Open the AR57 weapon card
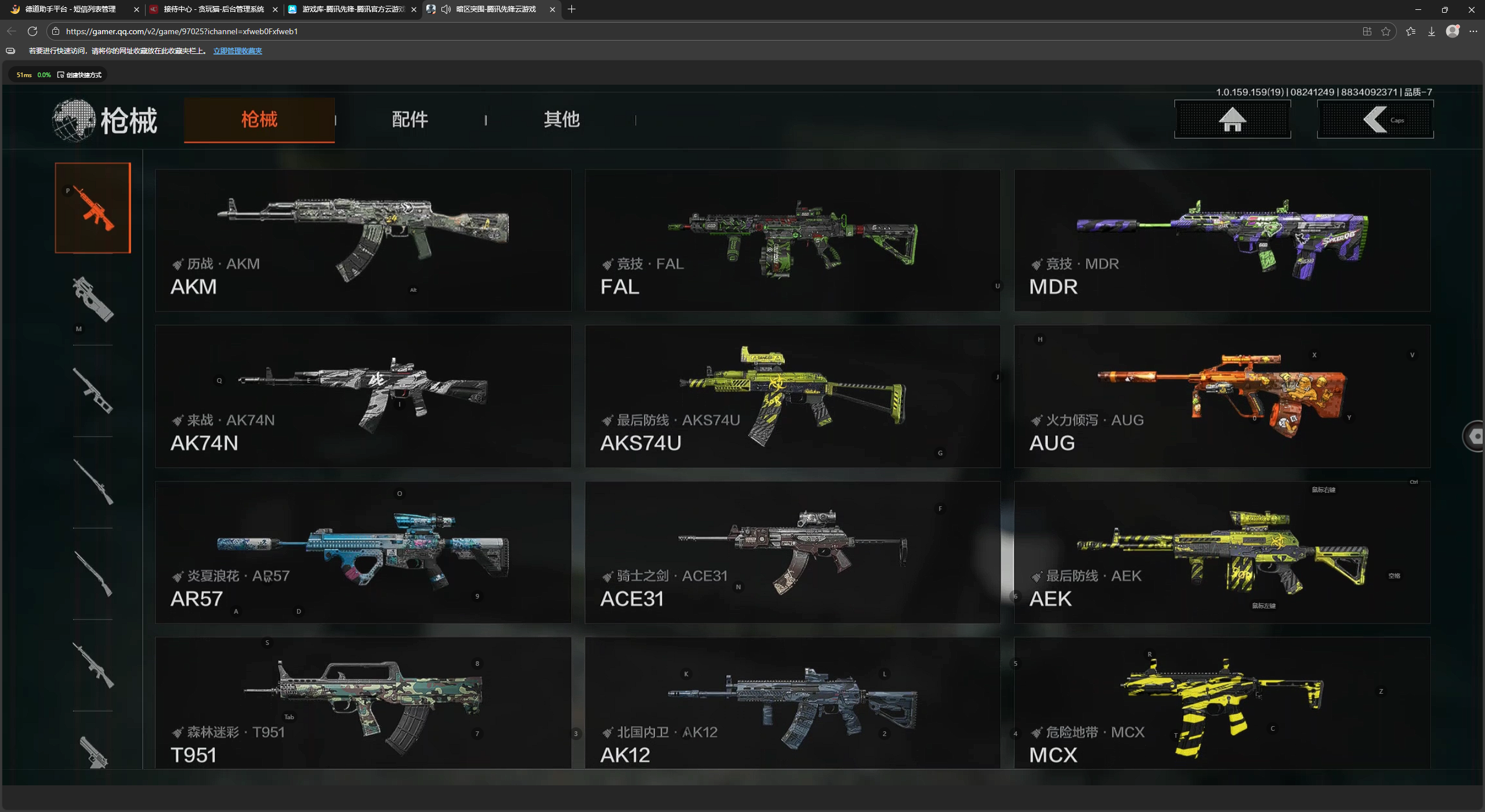This screenshot has width=1485, height=812. [x=363, y=552]
